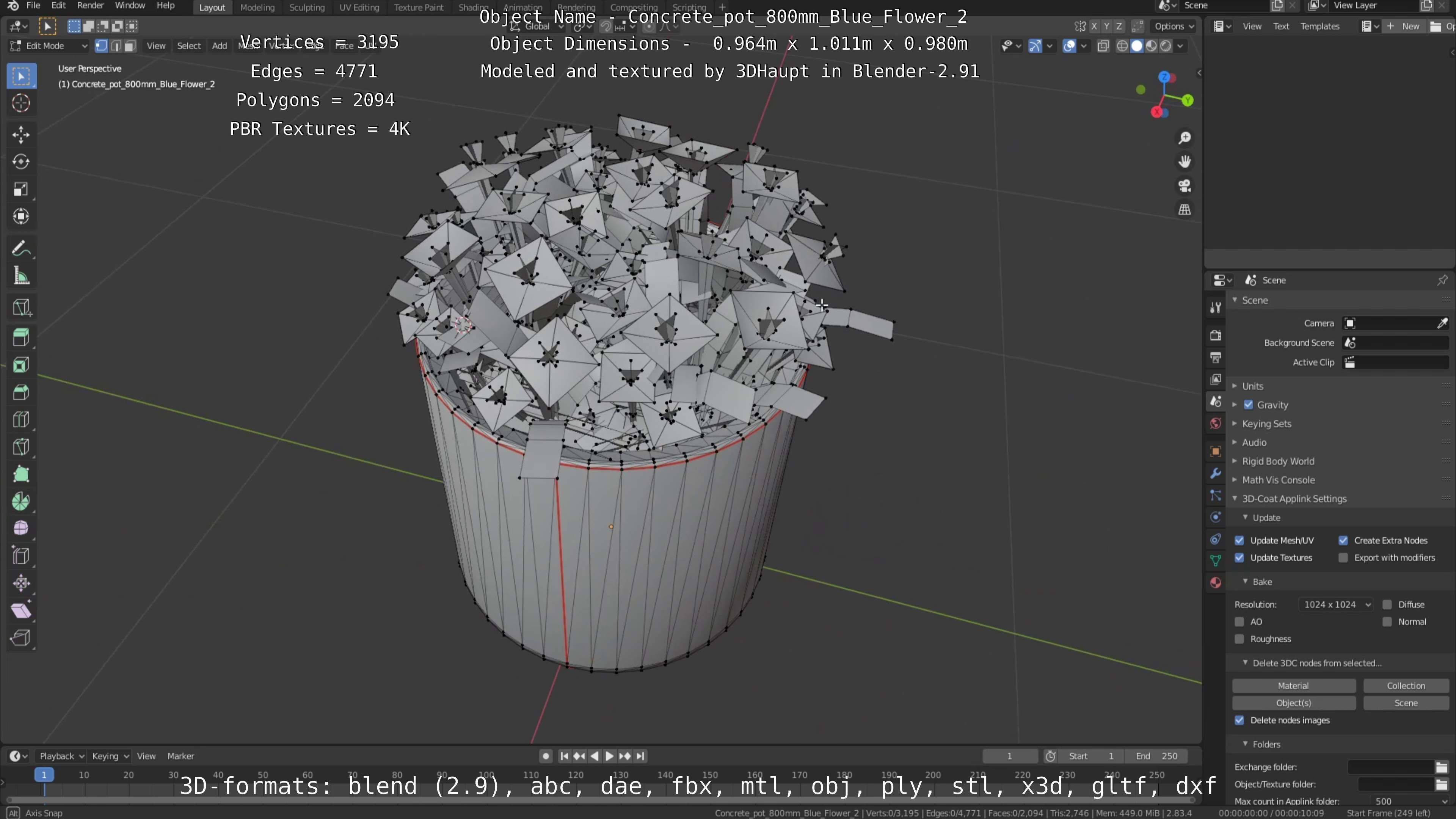Viewport: 1456px width, 819px height.
Task: Switch to the Modeling workspace tab
Action: [x=257, y=7]
